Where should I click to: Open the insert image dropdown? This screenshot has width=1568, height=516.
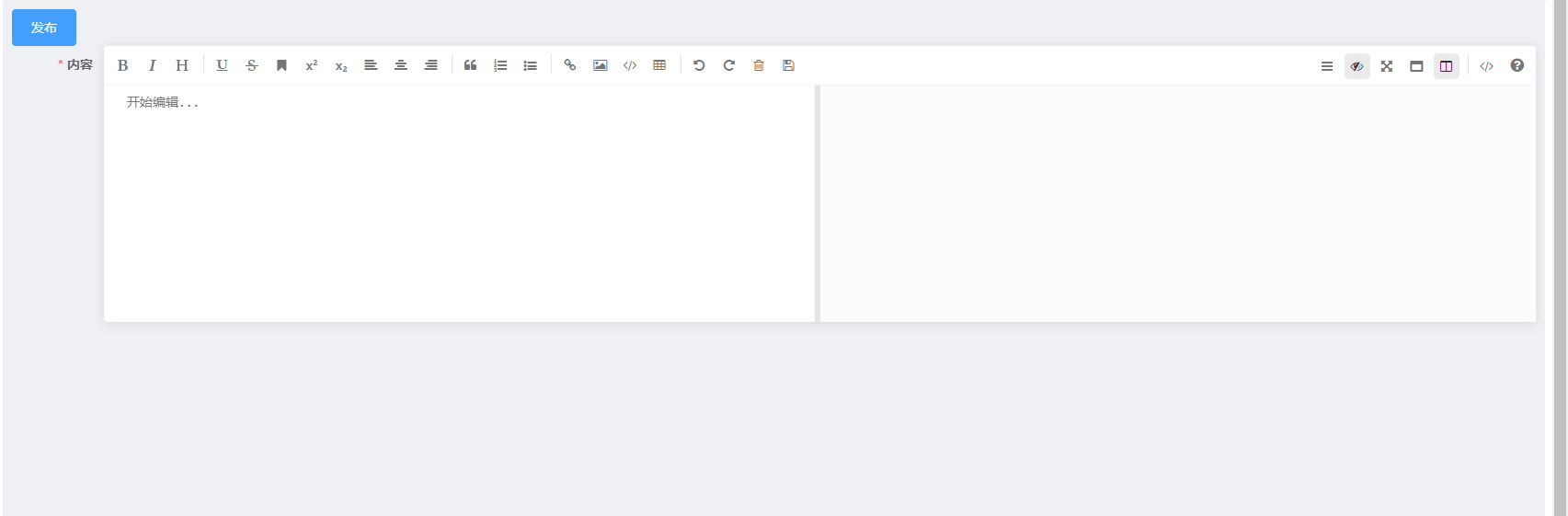(x=600, y=65)
